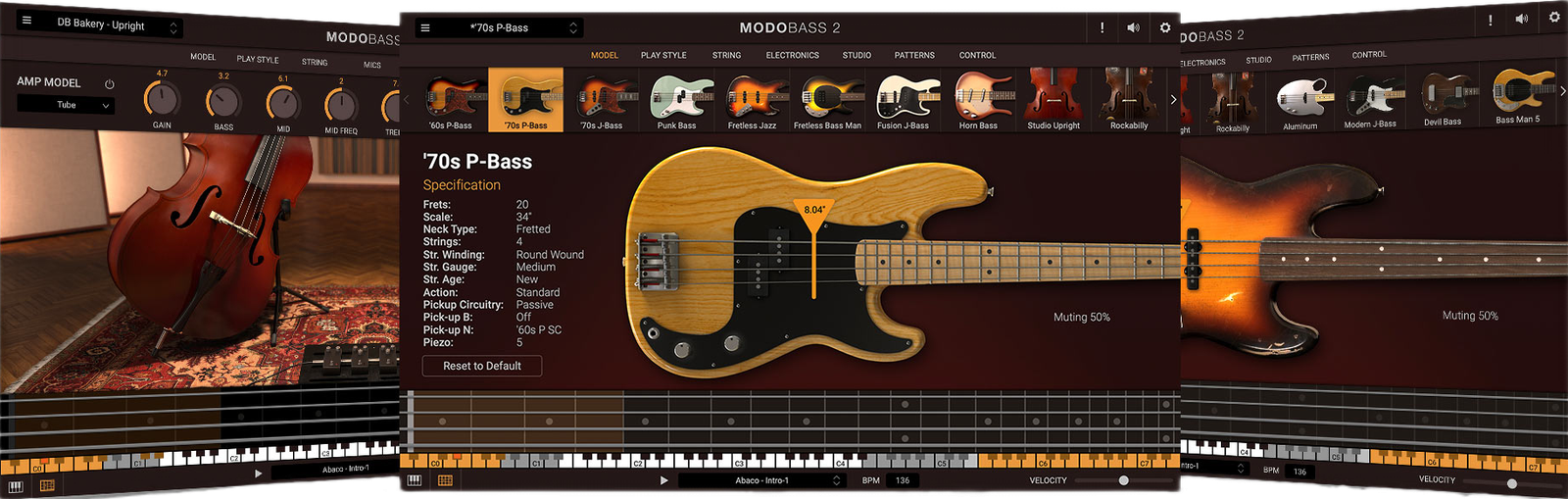Image resolution: width=1568 pixels, height=499 pixels.
Task: Open Abaco - Intro-1 pattern dropdown in center window
Action: [761, 480]
